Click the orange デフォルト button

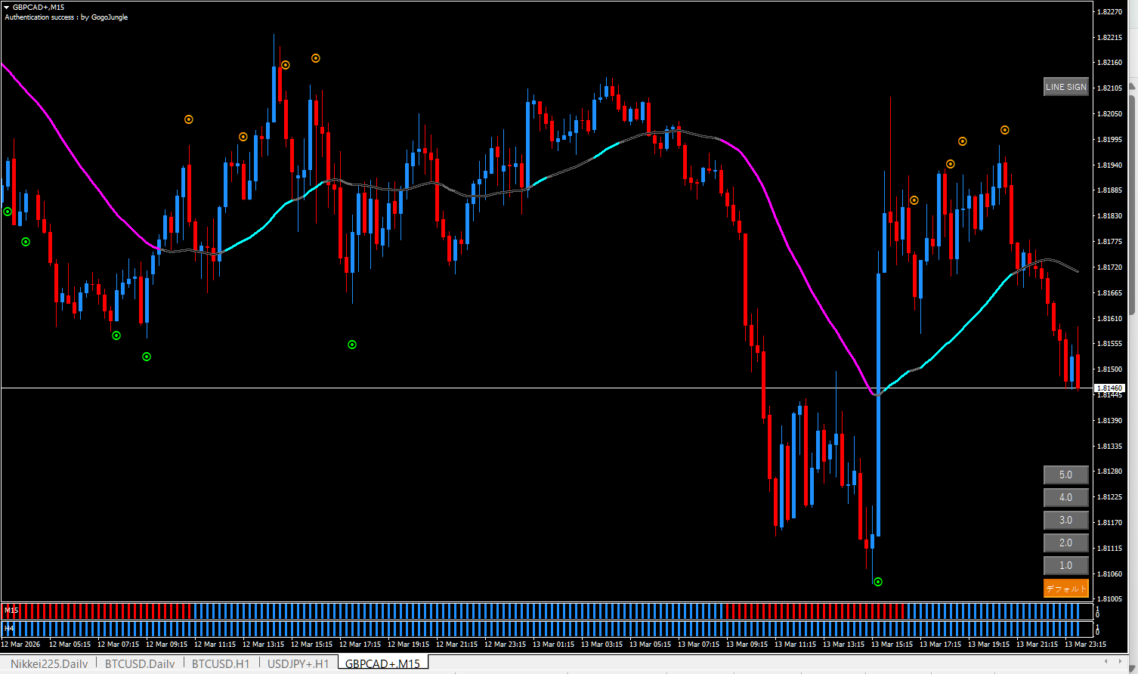(1065, 589)
